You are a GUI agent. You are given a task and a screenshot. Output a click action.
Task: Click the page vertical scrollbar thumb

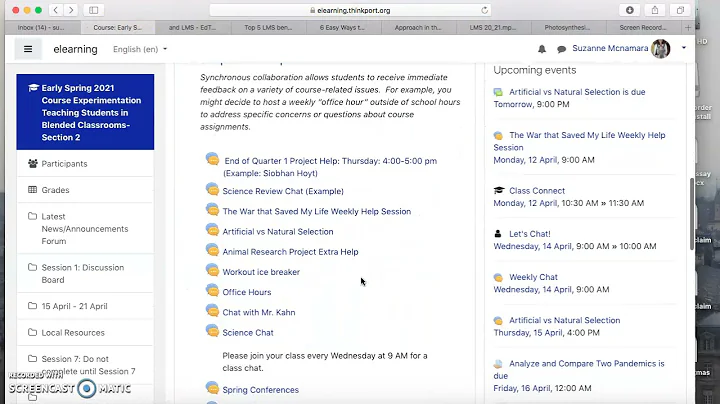(x=692, y=213)
